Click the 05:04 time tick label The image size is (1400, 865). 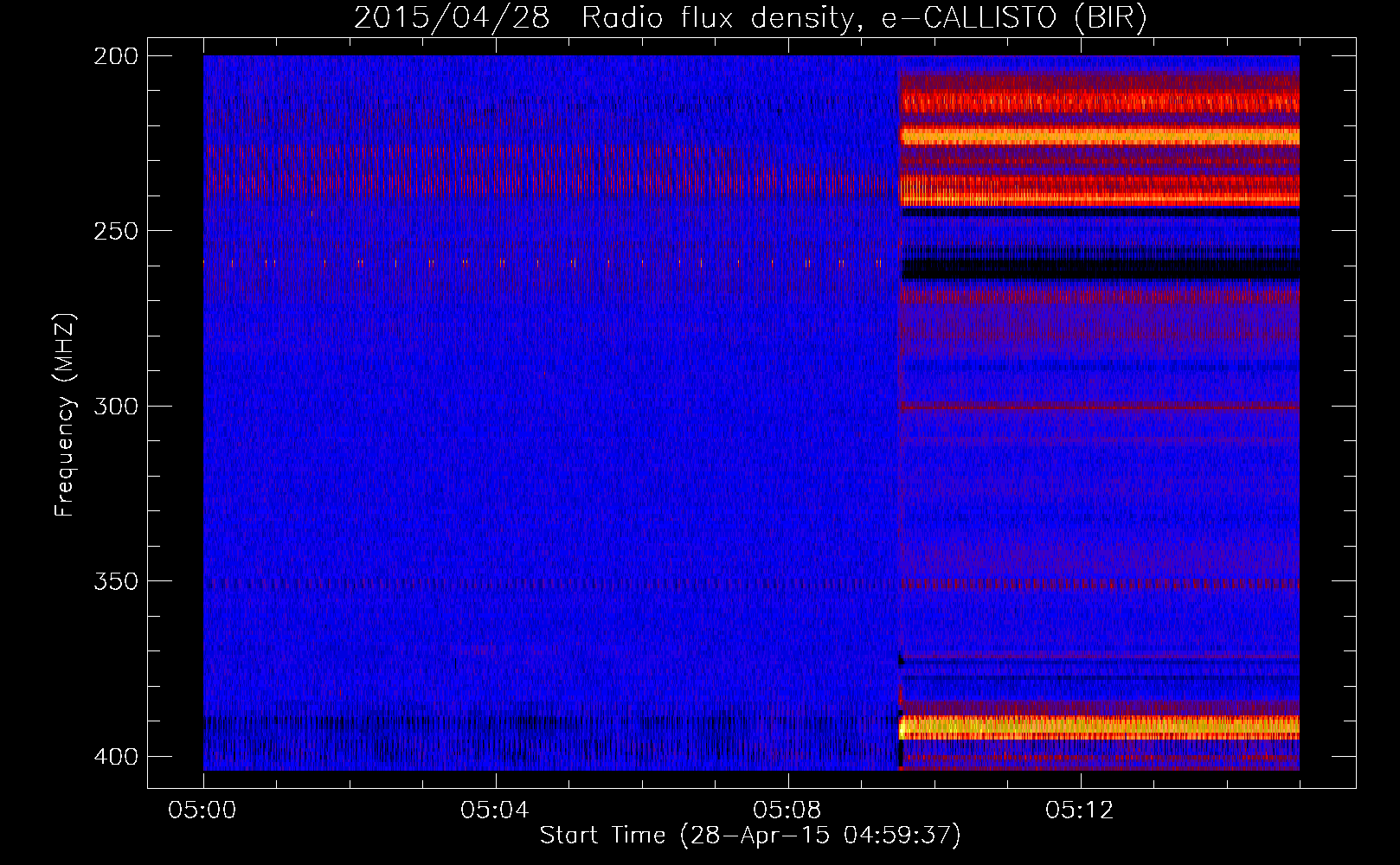[x=495, y=811]
